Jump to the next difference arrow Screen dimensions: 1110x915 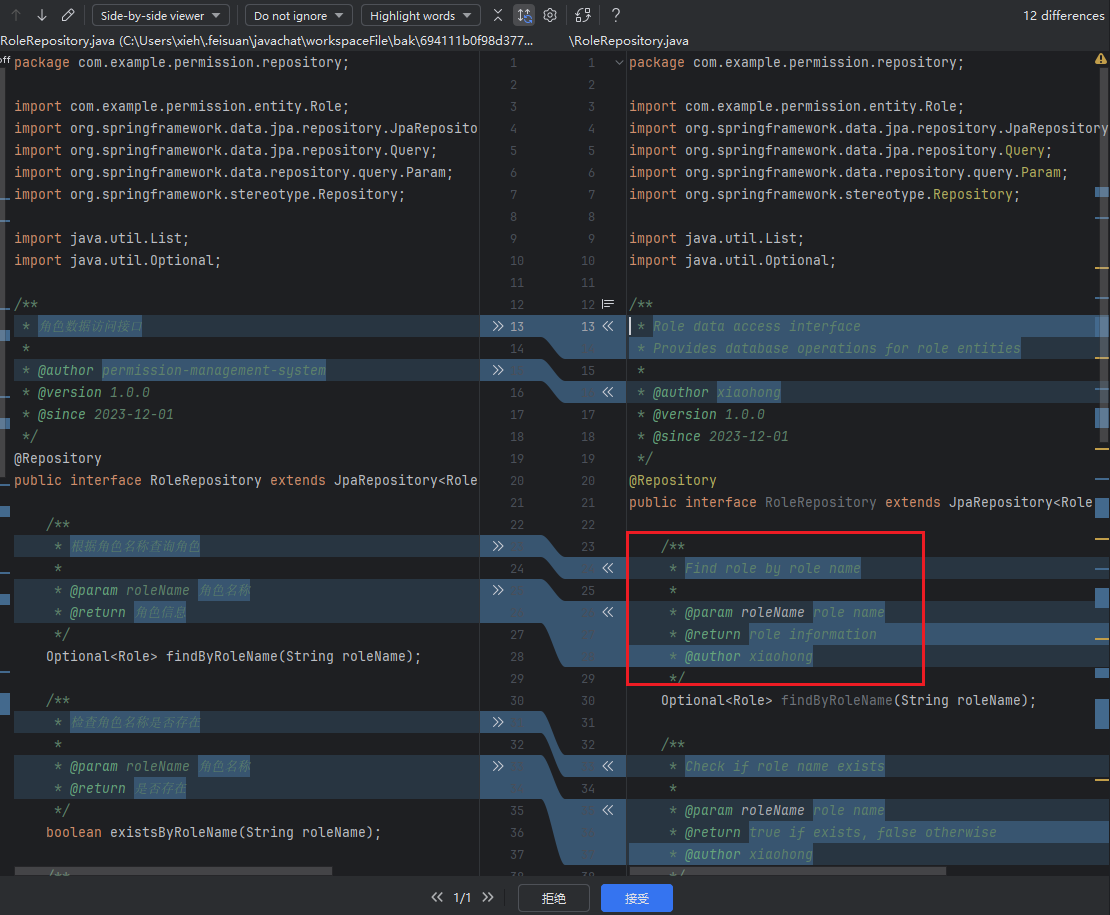pos(41,15)
